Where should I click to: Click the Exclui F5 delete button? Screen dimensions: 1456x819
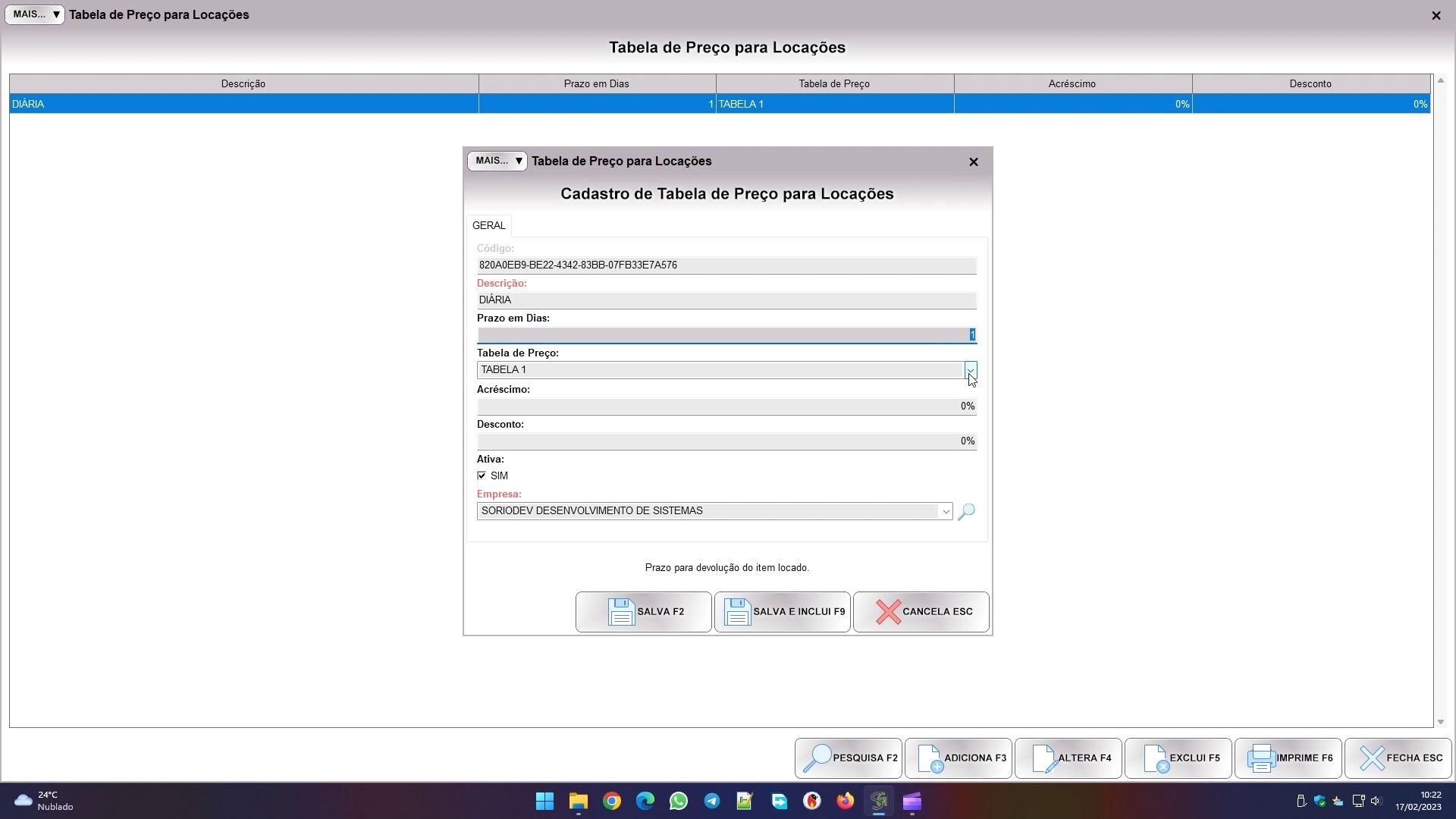click(1178, 758)
